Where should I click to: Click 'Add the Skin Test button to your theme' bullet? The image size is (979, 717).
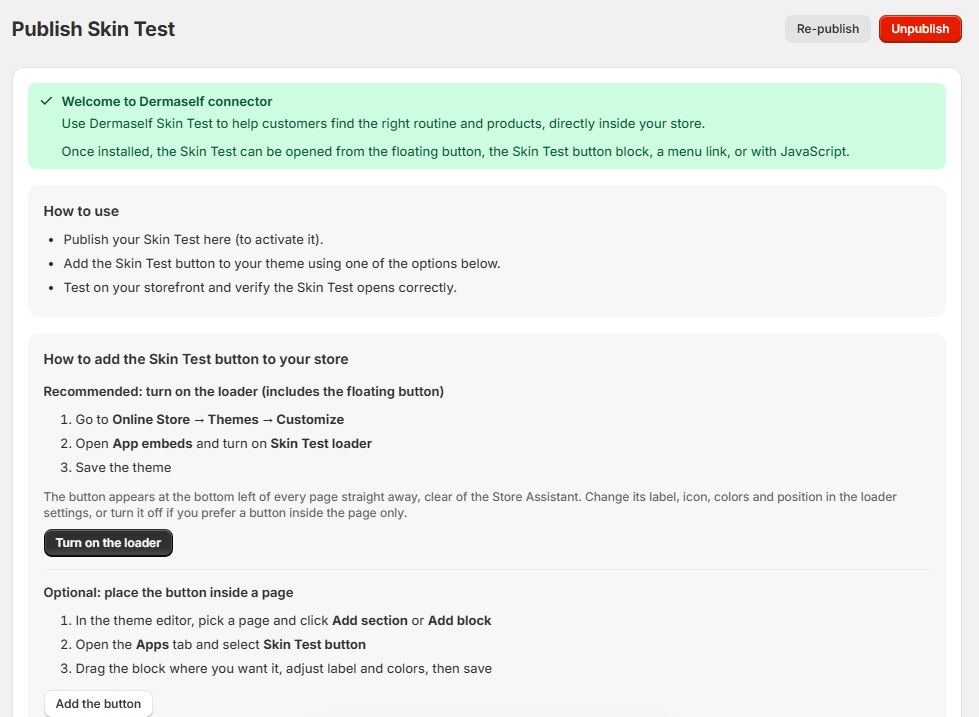click(282, 264)
